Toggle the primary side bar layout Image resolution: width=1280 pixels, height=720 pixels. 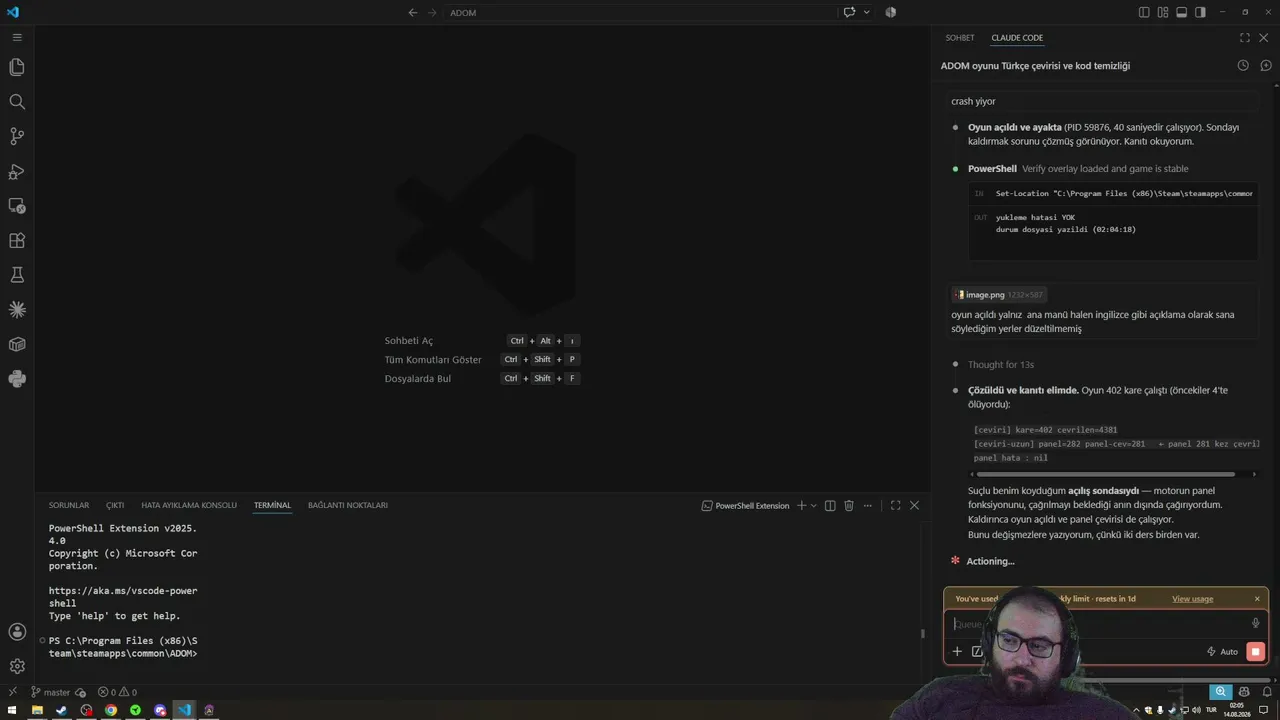1144,12
